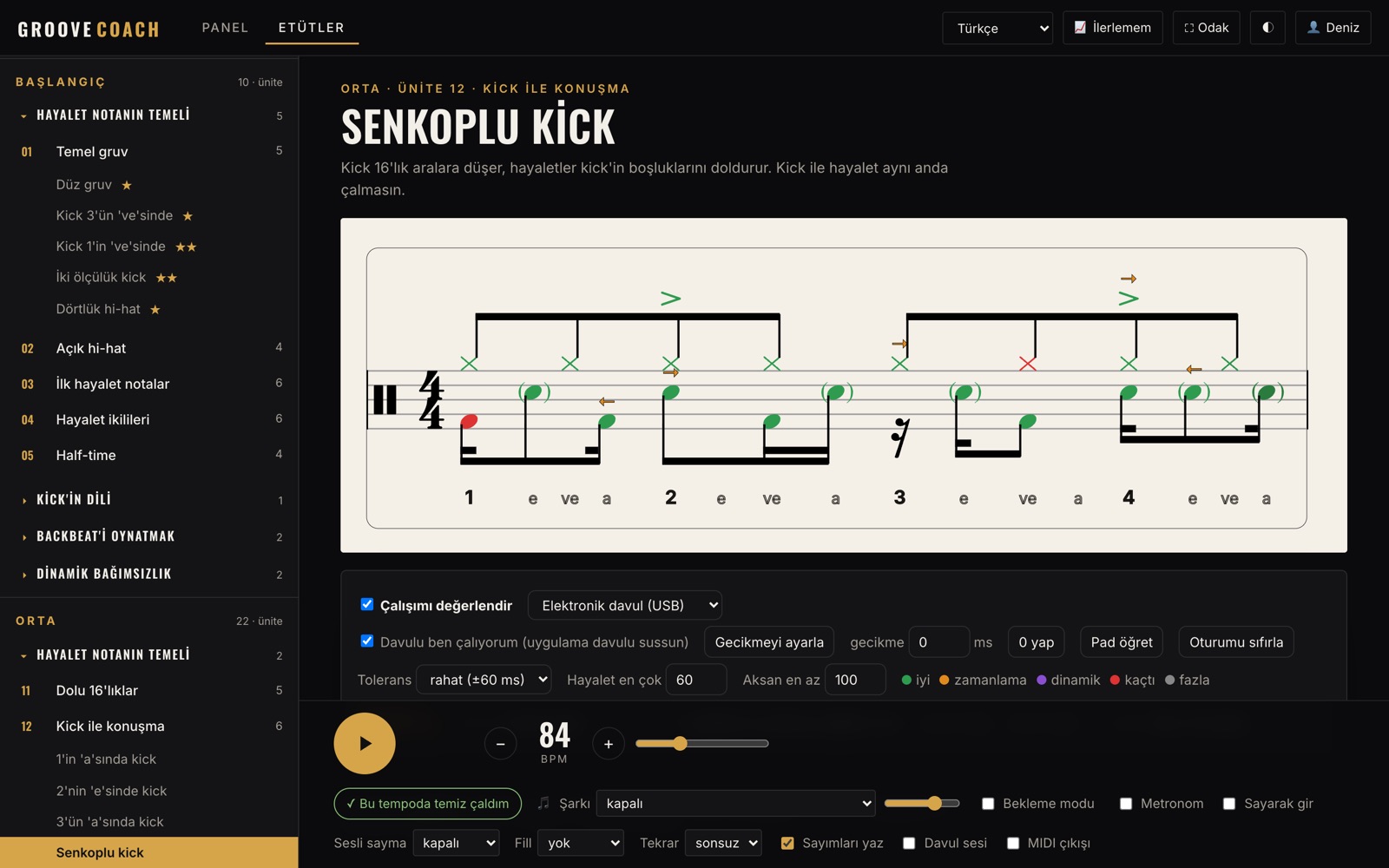Switch to the Panel tab
Viewport: 1389px width, 868px height.
[x=225, y=28]
